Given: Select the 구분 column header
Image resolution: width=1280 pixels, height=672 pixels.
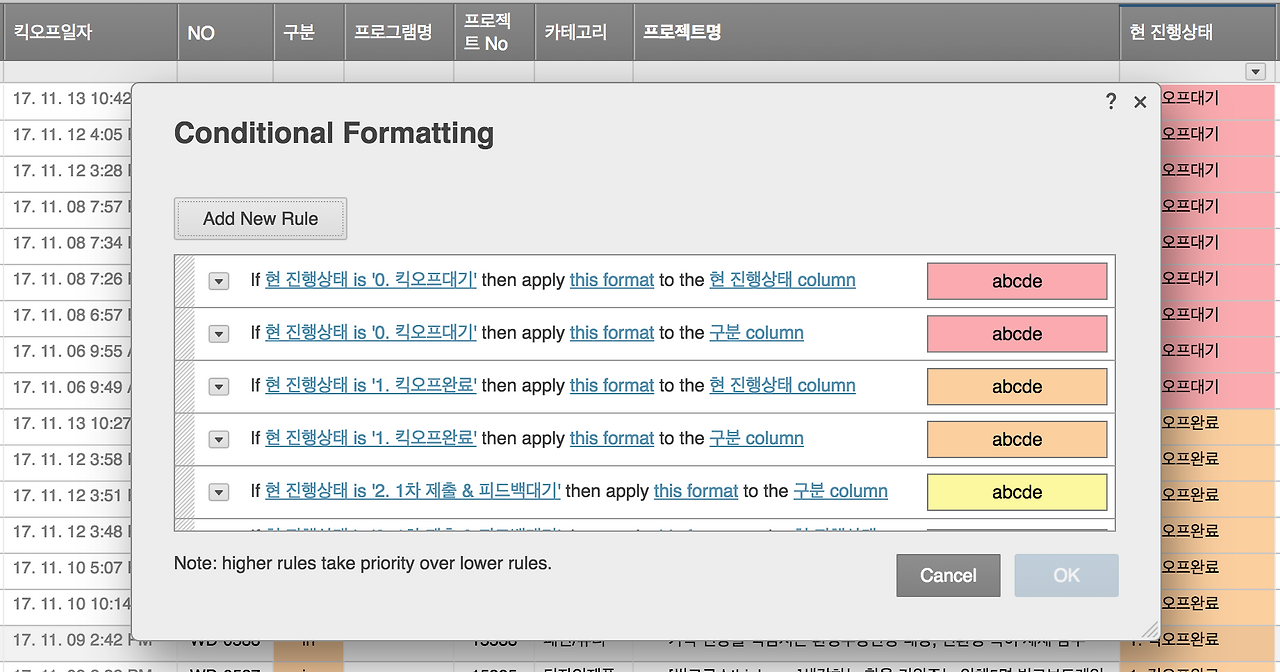Looking at the screenshot, I should coord(309,31).
